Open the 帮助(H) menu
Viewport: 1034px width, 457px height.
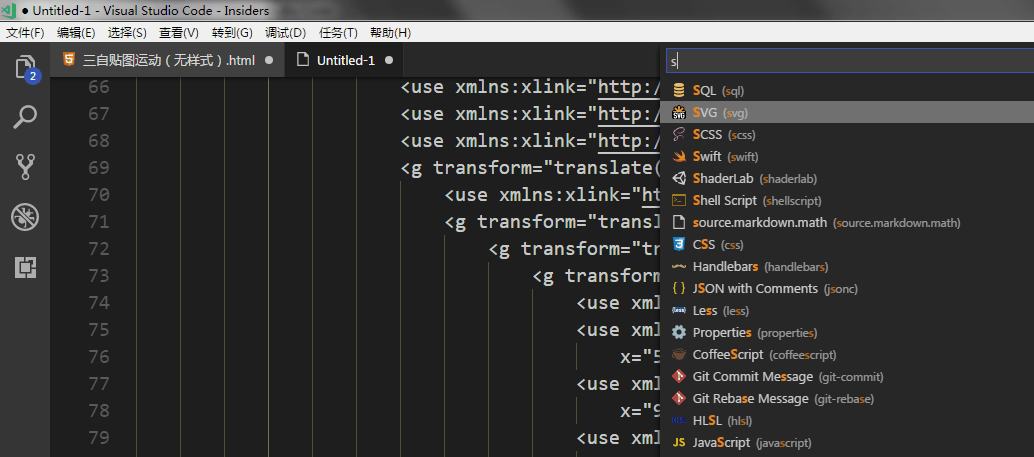pos(390,33)
